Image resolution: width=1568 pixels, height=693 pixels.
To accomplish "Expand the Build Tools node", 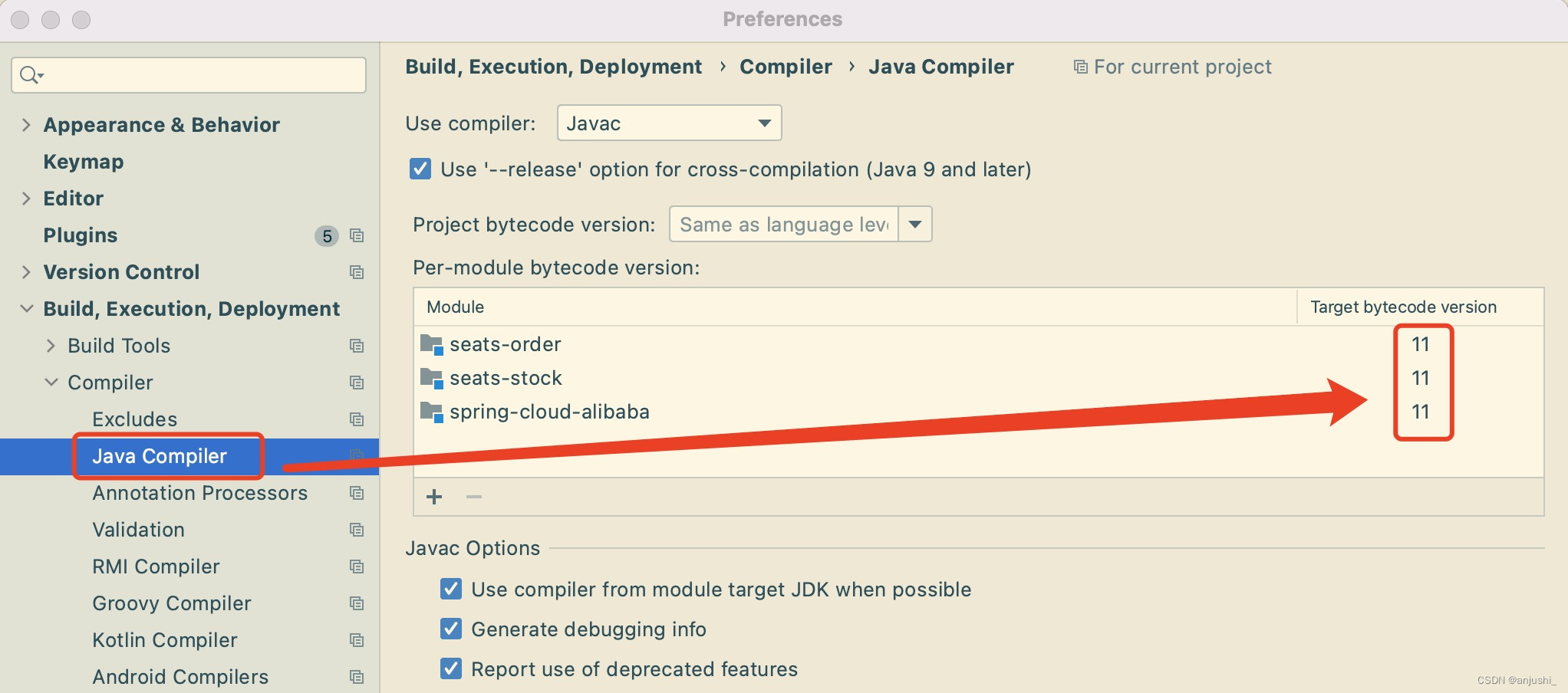I will coord(51,346).
